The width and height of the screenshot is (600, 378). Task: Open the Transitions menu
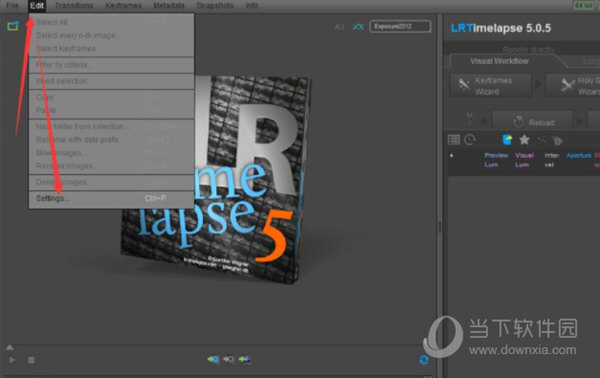click(x=74, y=5)
